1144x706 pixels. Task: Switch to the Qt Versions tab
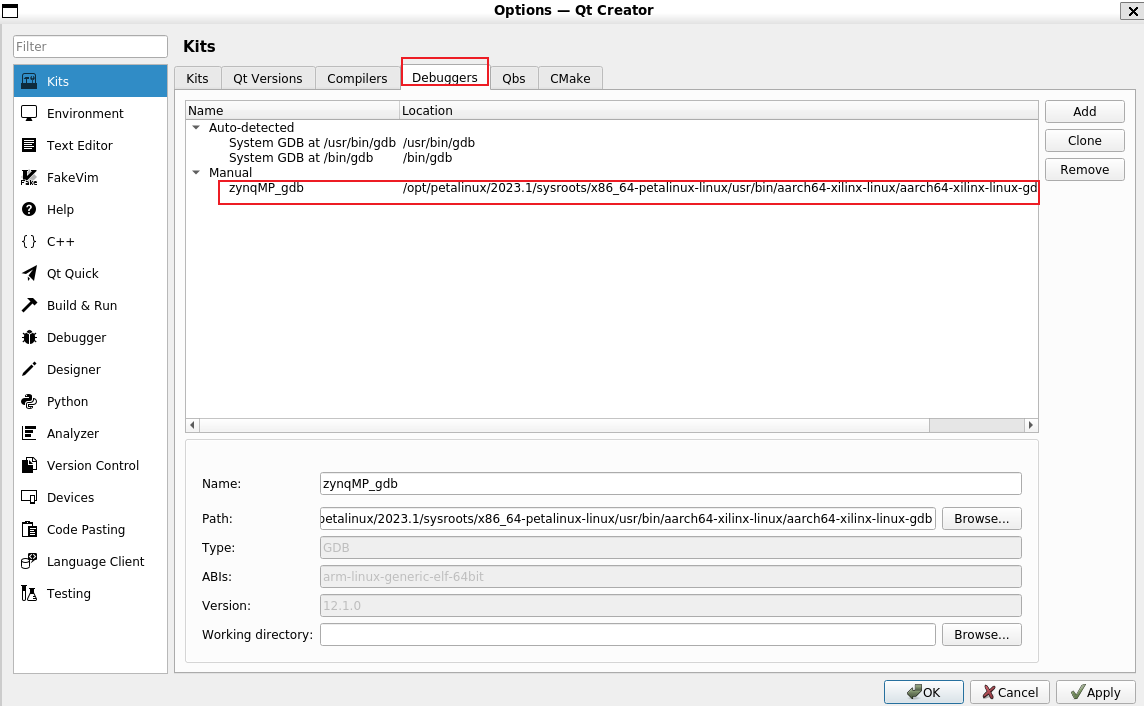[268, 78]
